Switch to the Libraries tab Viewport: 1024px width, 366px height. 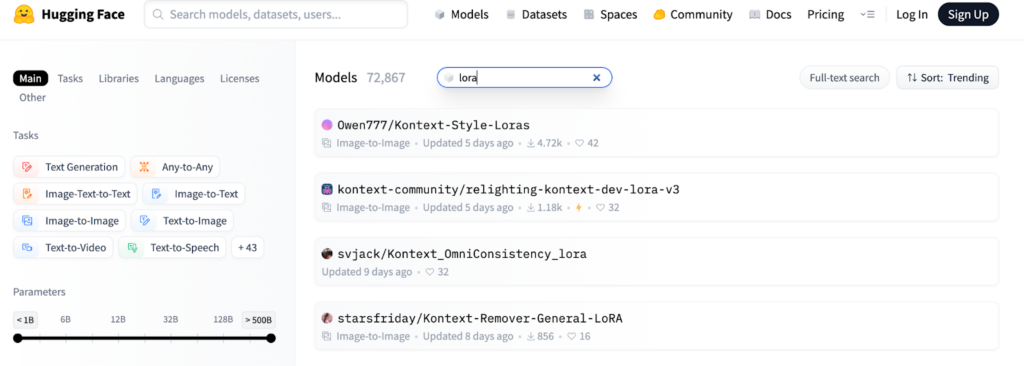click(x=119, y=78)
